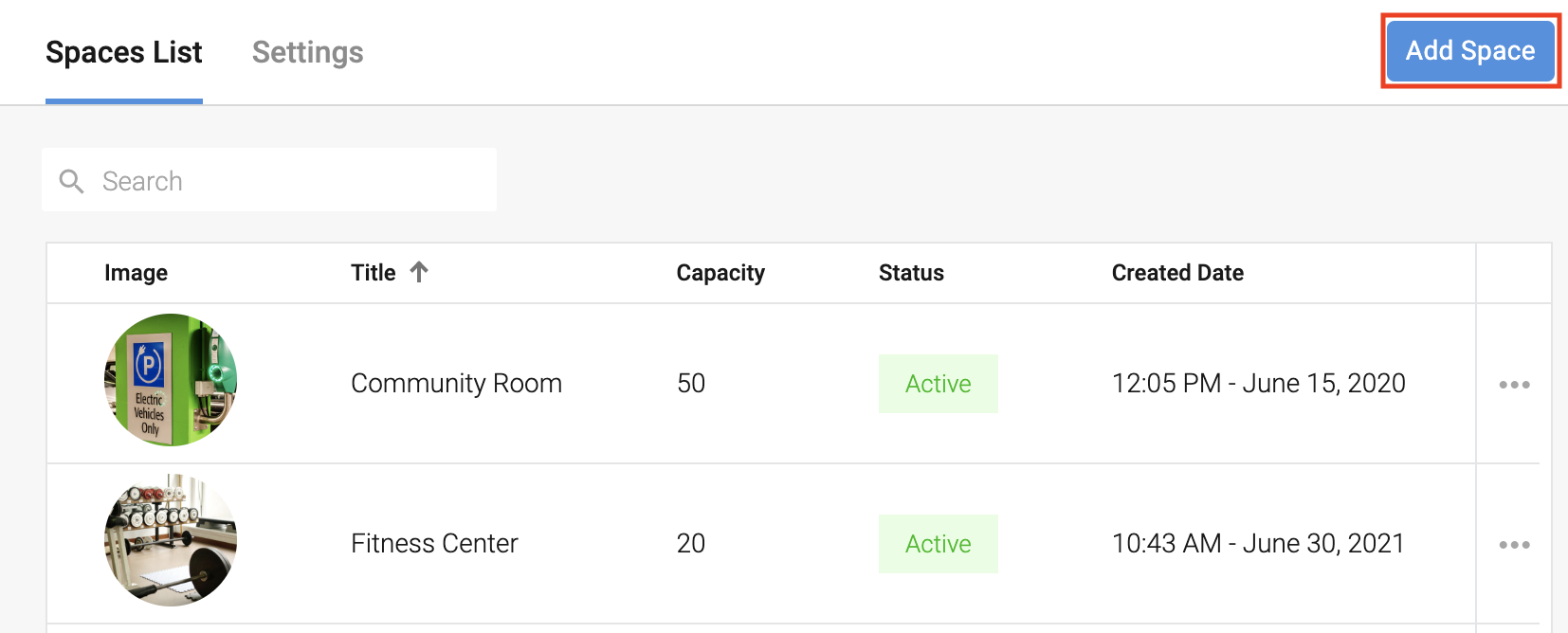
Task: Click the Title sort arrow icon
Action: pos(419,273)
